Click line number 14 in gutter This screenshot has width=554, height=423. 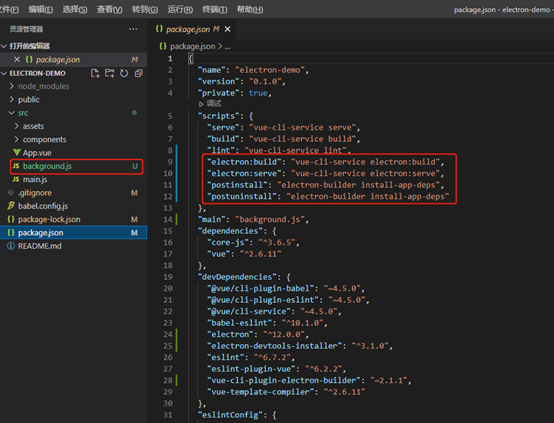pyautogui.click(x=168, y=219)
